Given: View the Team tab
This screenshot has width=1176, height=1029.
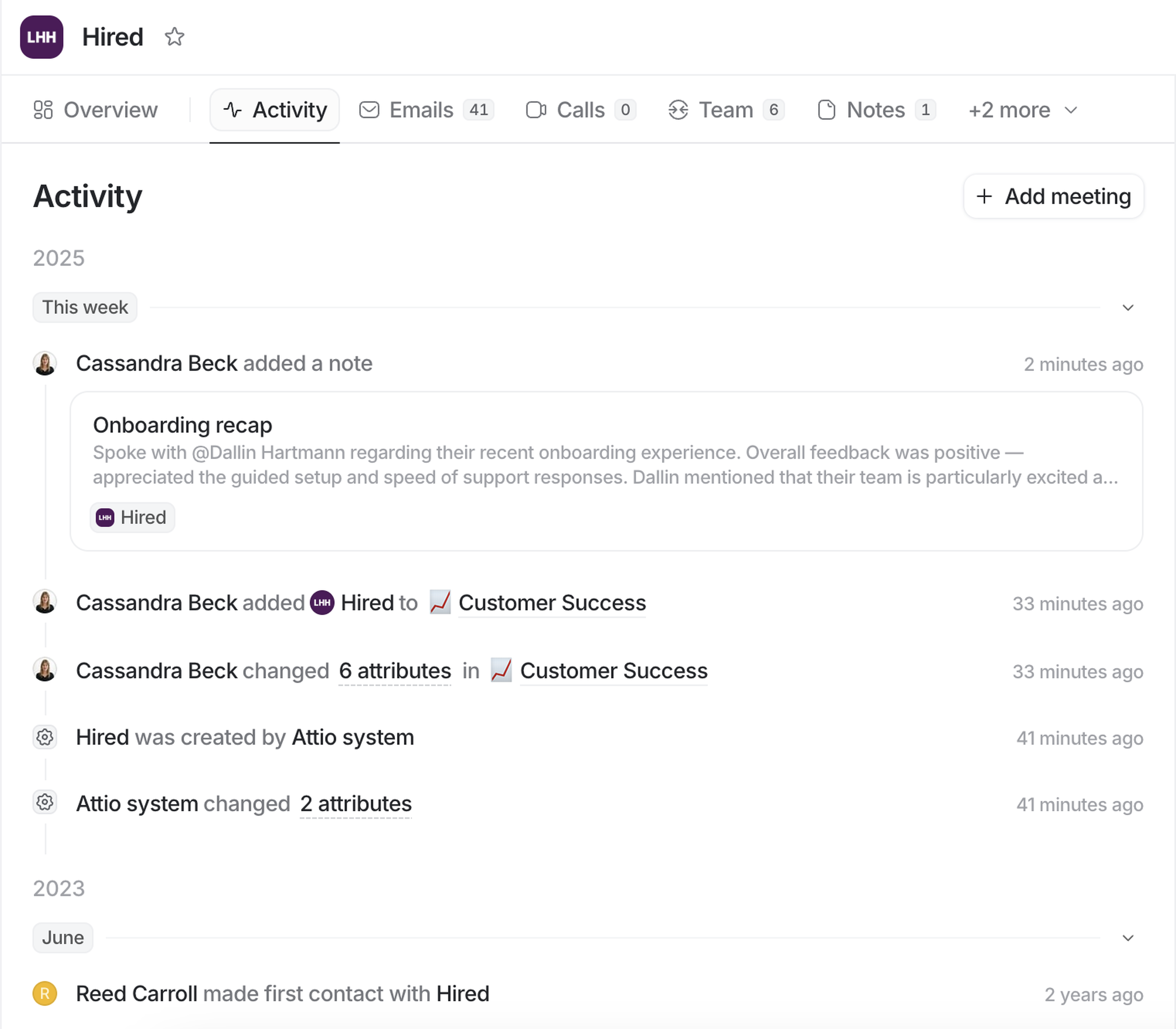Looking at the screenshot, I should pyautogui.click(x=726, y=110).
